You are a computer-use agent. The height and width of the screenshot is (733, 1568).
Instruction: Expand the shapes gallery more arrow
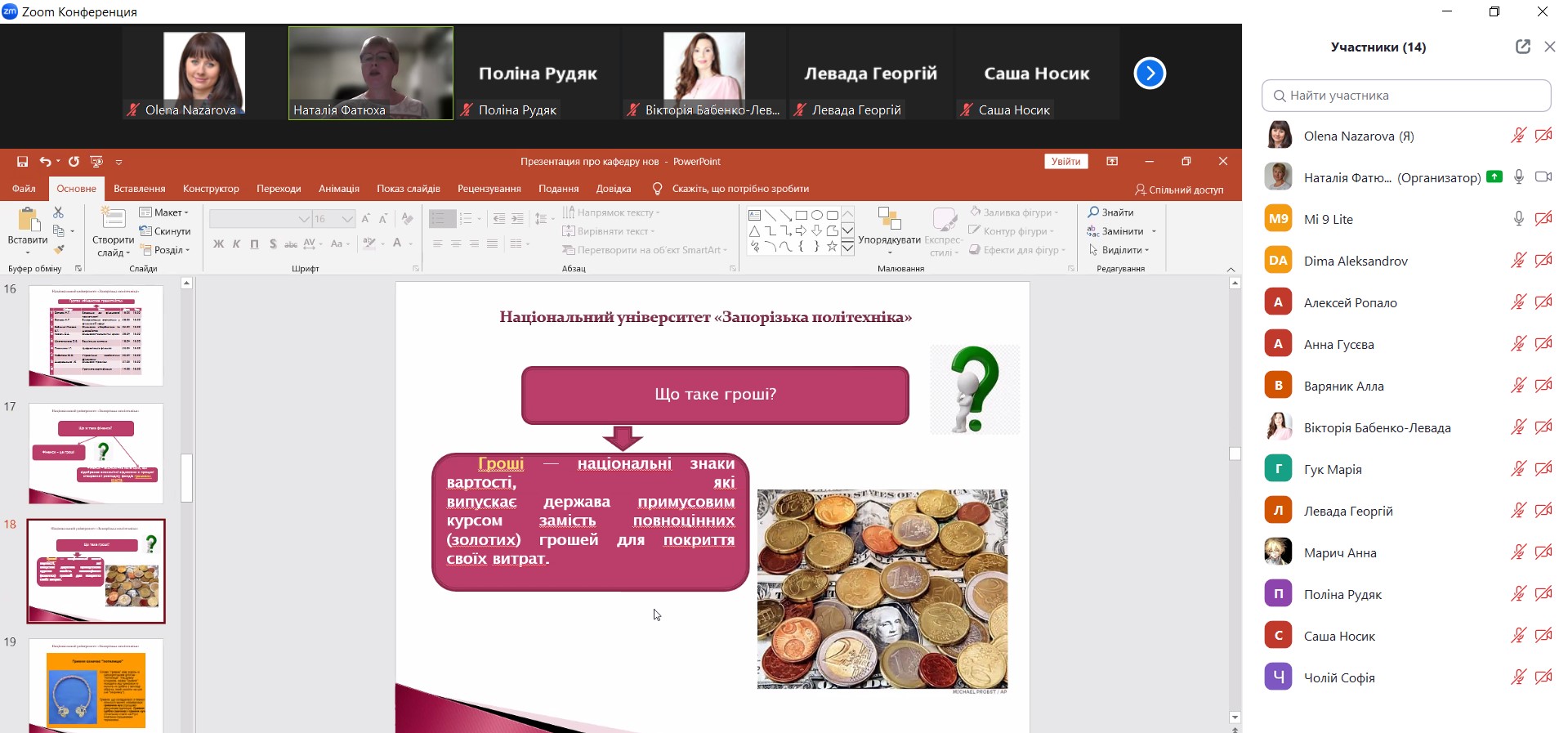pos(848,248)
